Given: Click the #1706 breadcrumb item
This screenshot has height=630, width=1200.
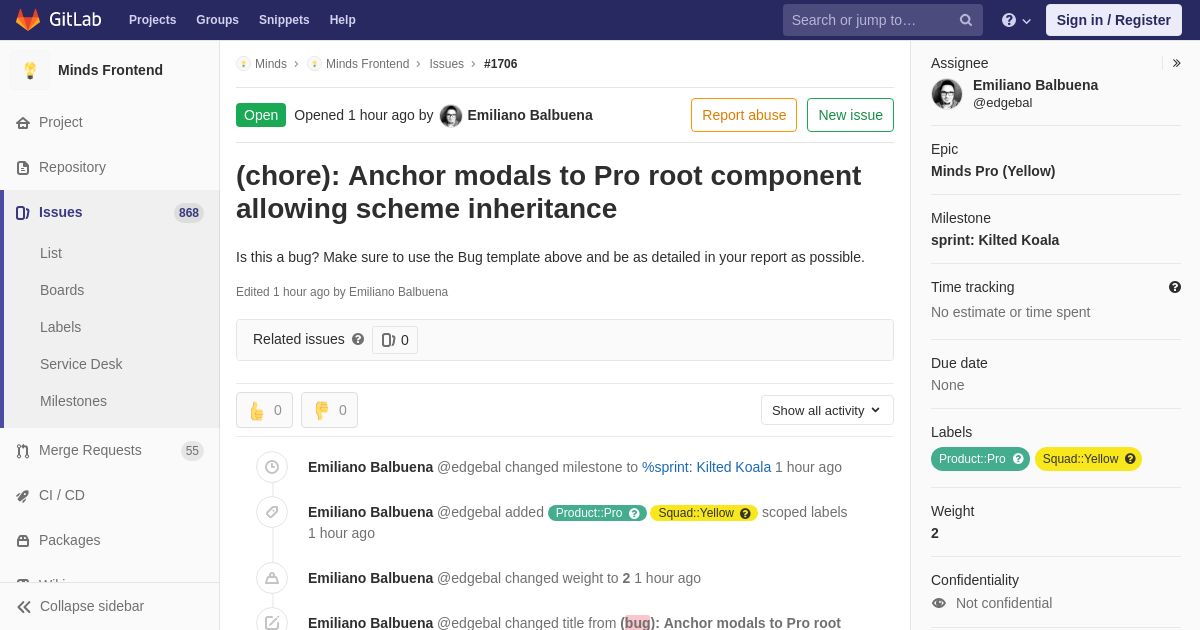Looking at the screenshot, I should [x=501, y=64].
